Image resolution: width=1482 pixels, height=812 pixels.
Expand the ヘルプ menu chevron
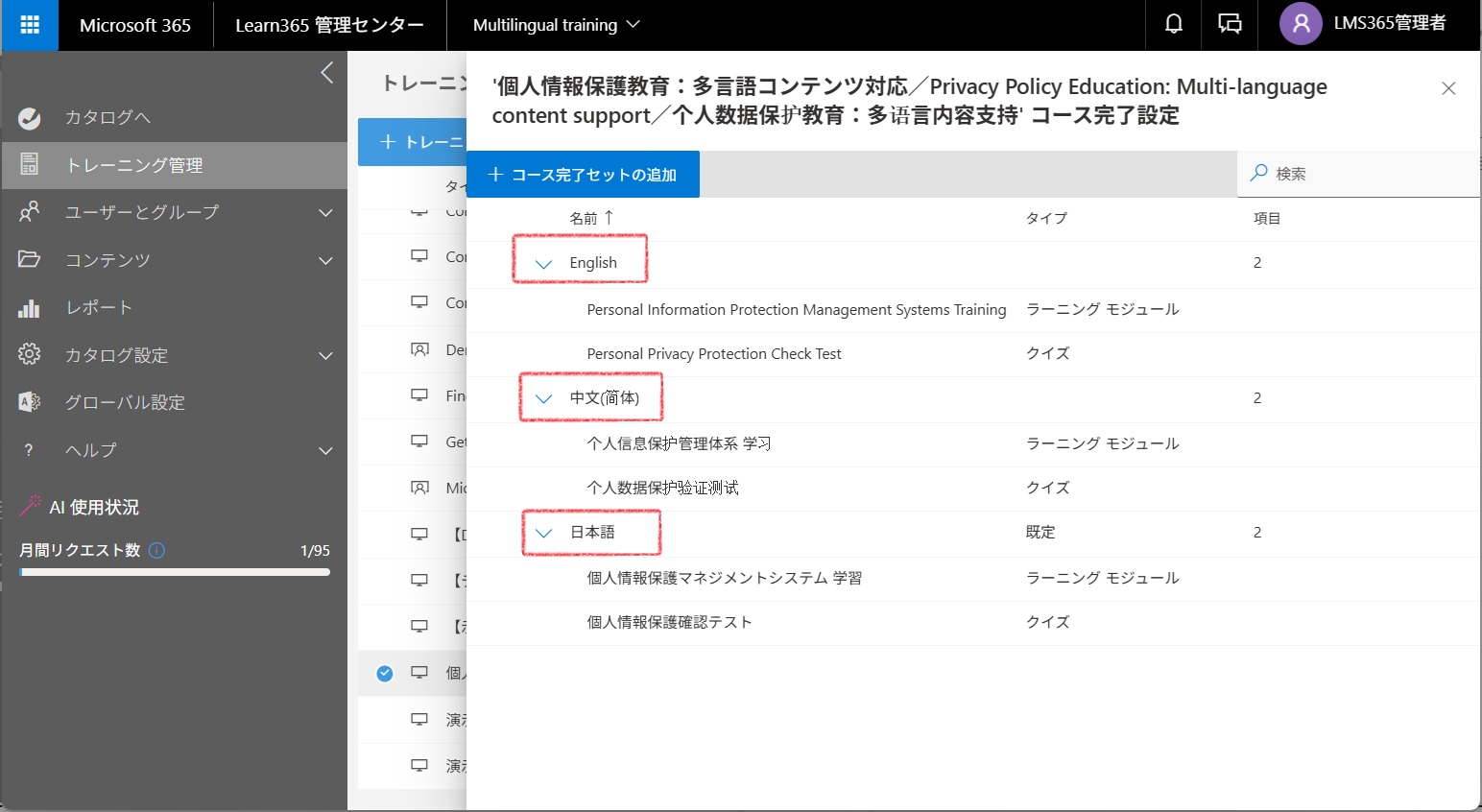point(325,451)
